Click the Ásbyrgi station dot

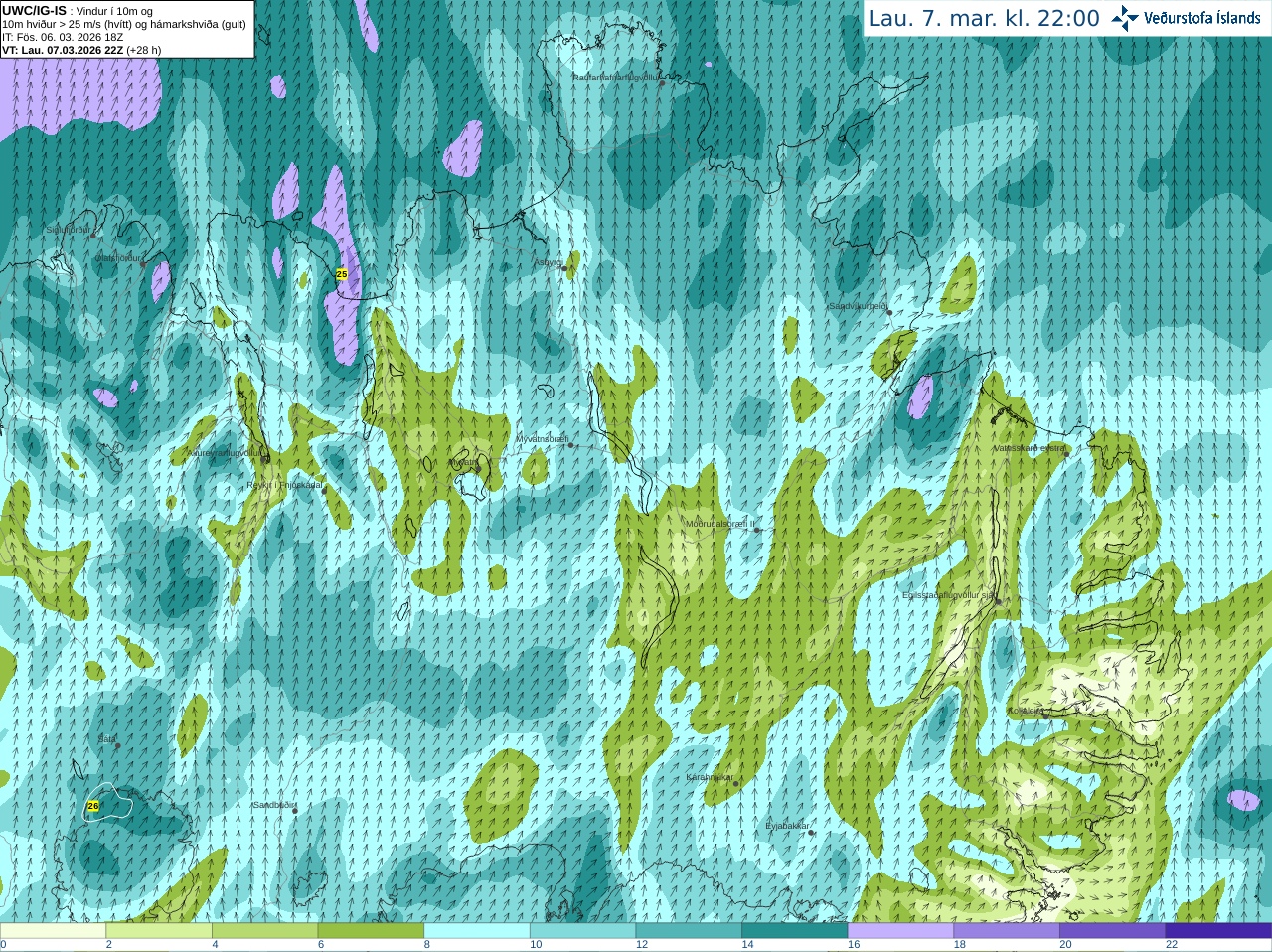[564, 268]
